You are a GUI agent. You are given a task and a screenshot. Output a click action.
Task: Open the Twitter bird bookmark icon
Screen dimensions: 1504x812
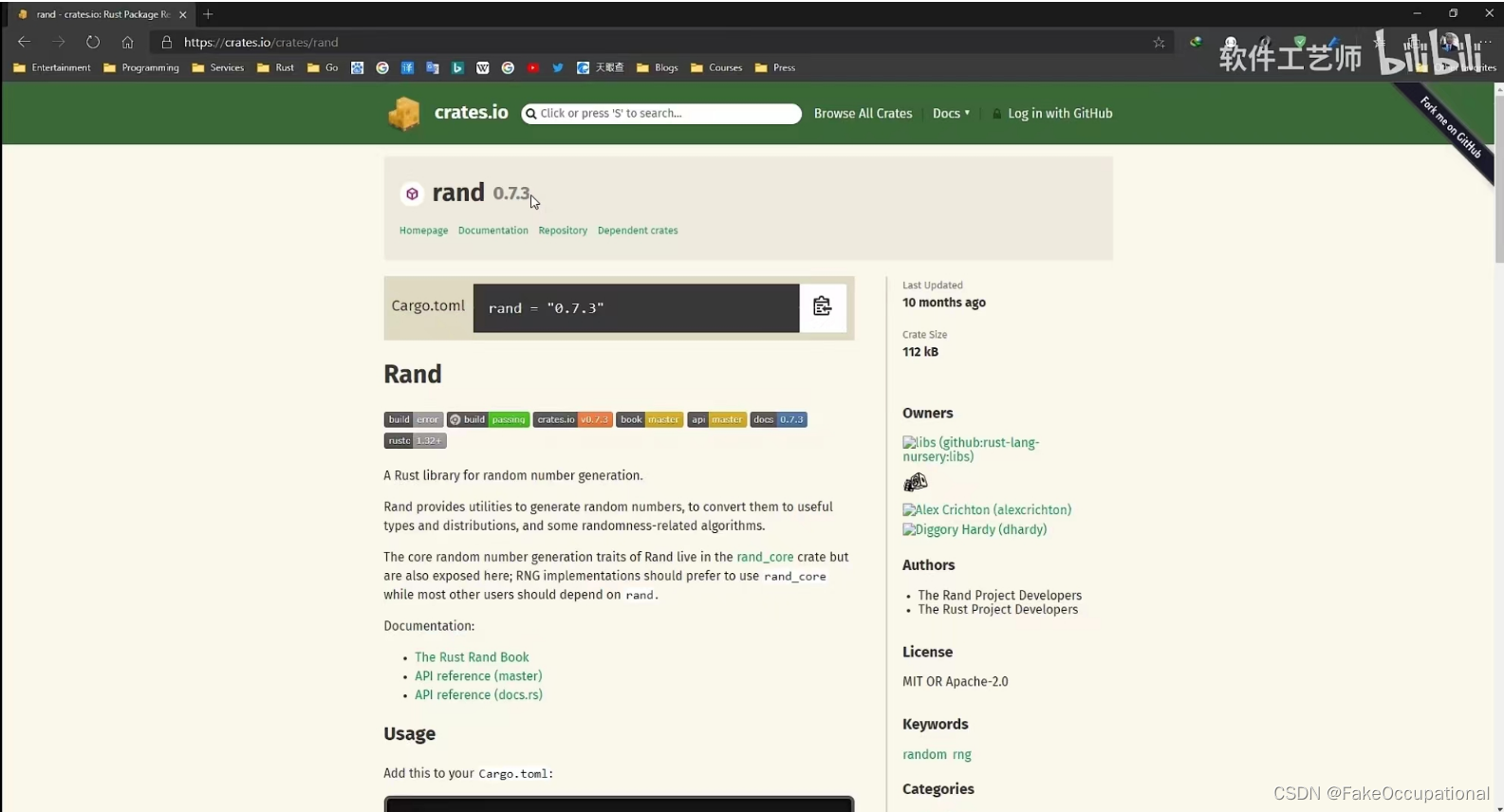557,67
